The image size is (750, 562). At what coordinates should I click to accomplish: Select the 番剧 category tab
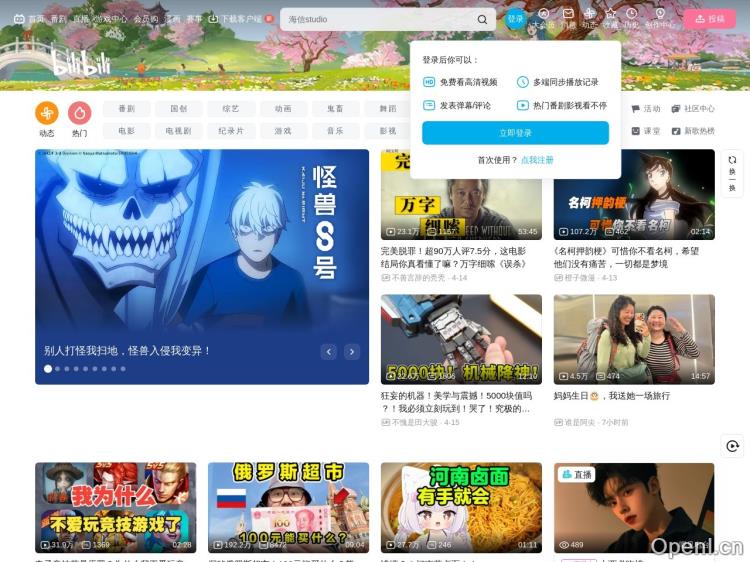[126, 109]
